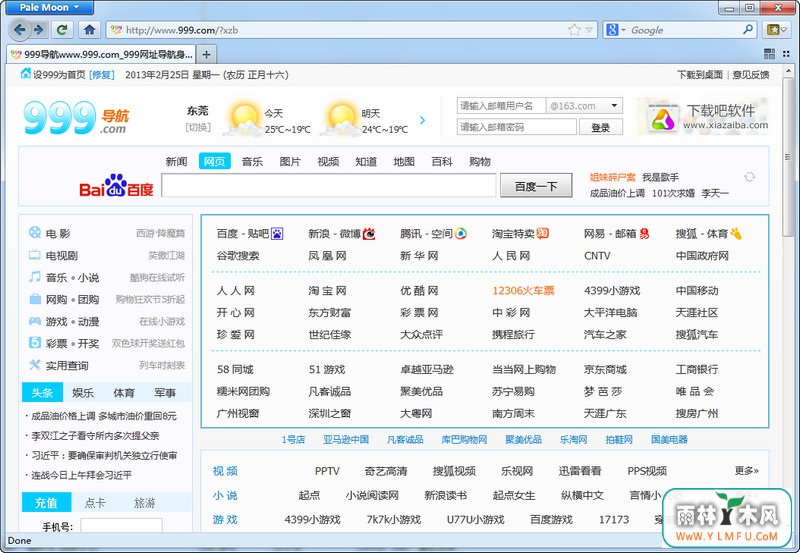Click the scrollbar up arrow

coord(788,70)
